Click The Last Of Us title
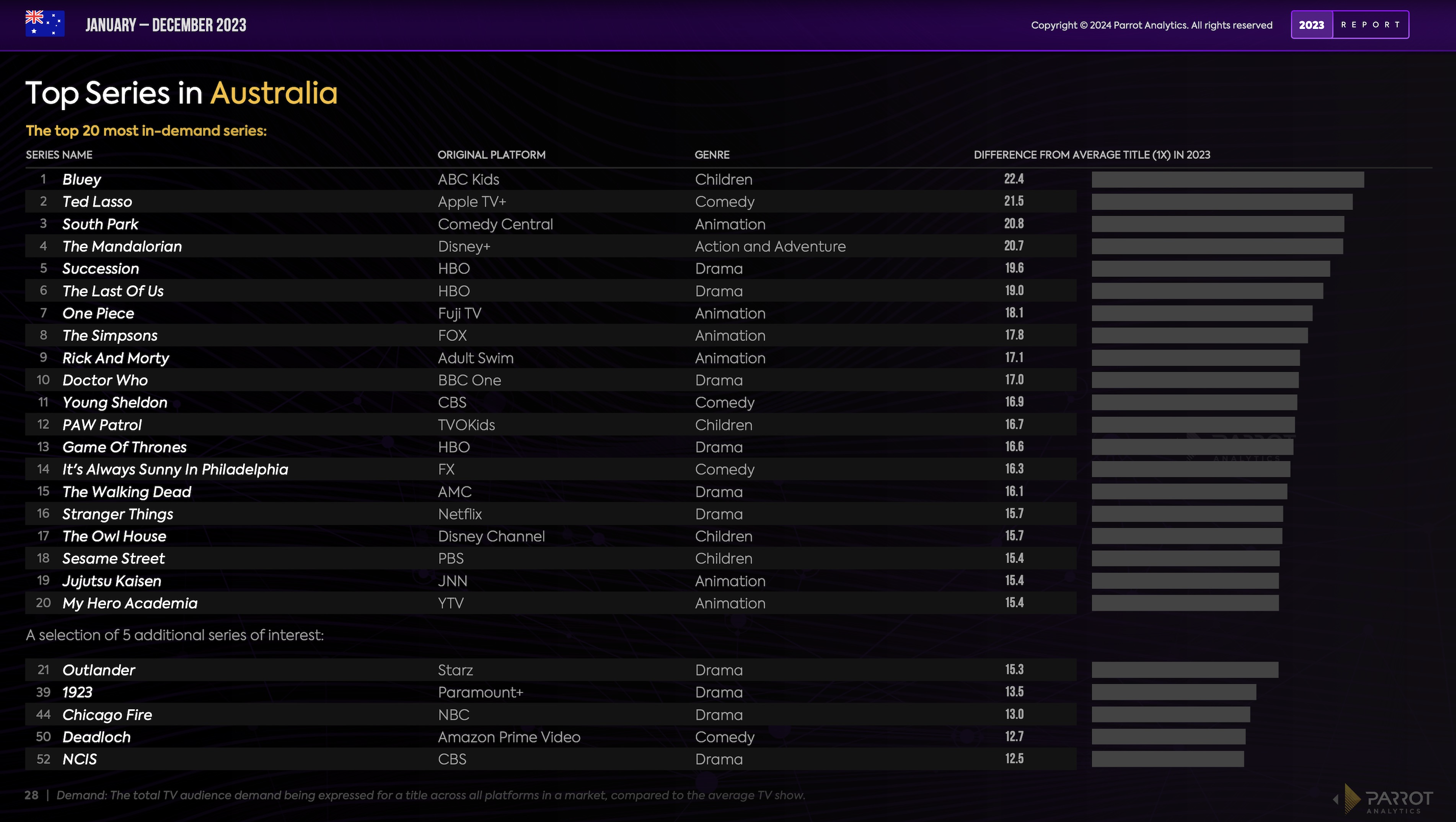This screenshot has height=822, width=1456. pos(112,291)
